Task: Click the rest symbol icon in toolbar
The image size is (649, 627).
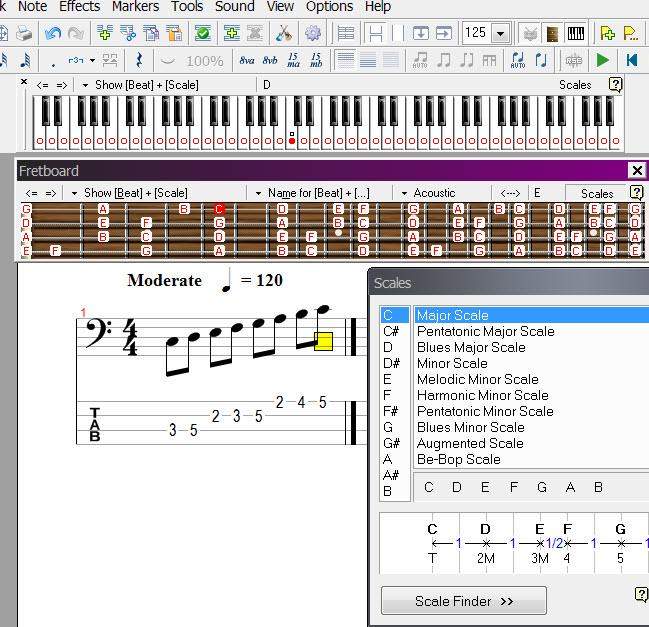Action: pyautogui.click(x=138, y=60)
